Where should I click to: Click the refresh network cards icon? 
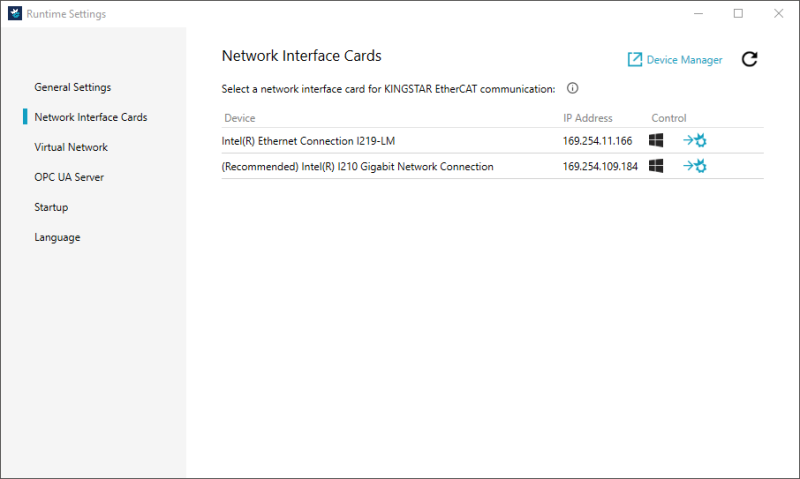pyautogui.click(x=749, y=60)
